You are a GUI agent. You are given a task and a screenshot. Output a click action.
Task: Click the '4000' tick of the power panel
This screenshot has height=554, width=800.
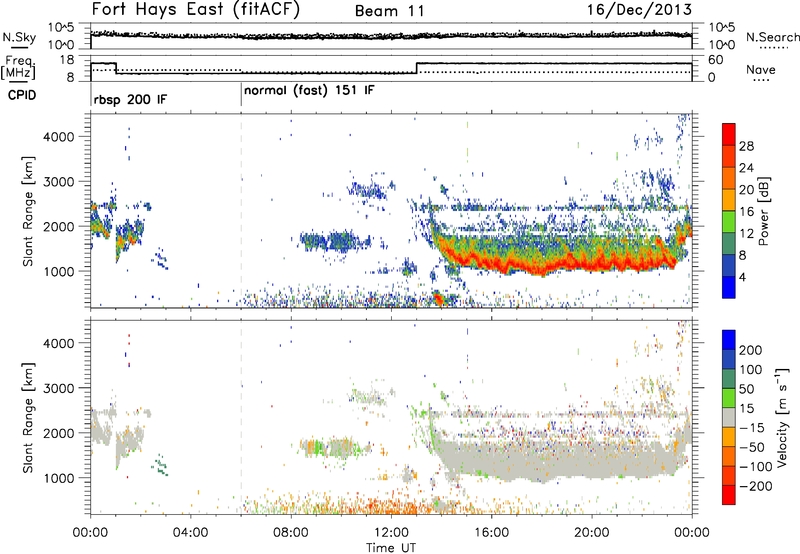(58, 137)
